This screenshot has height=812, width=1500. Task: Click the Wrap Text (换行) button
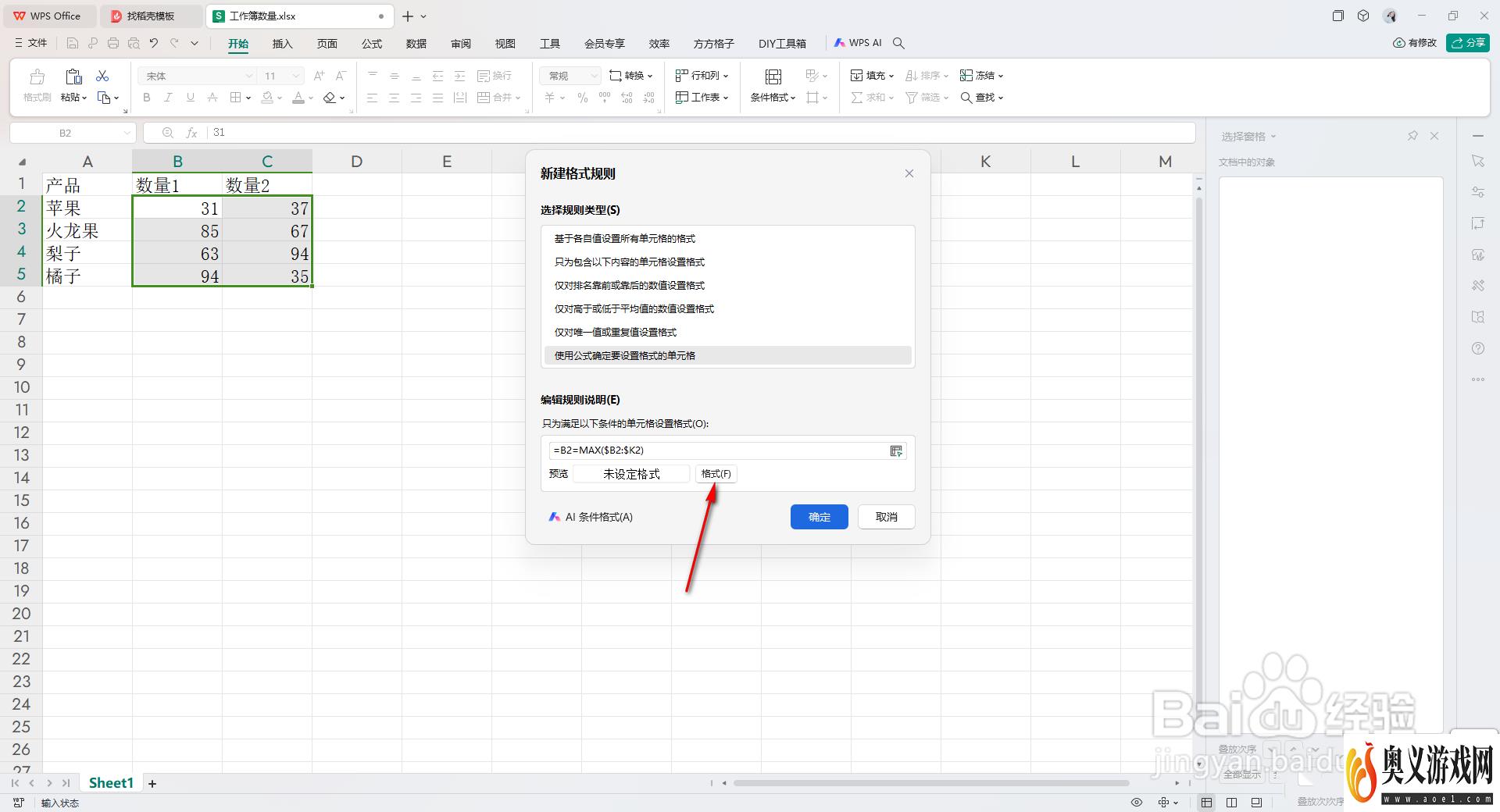pos(495,76)
